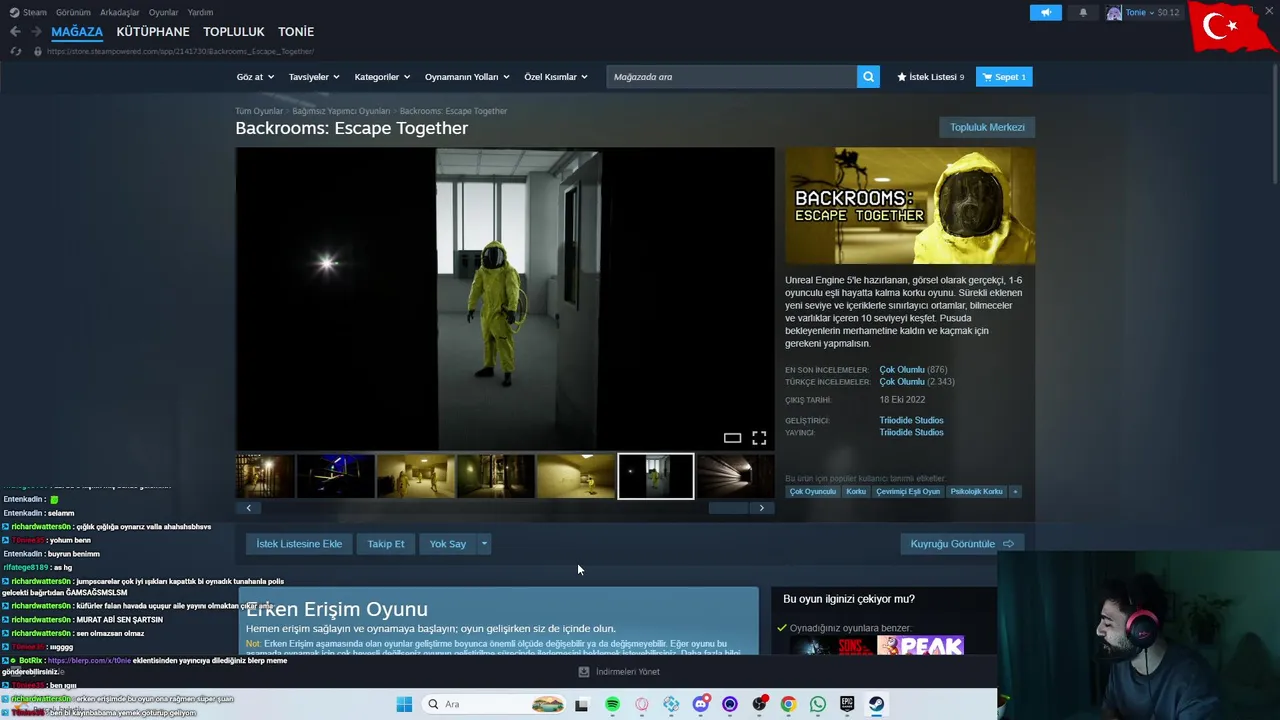This screenshot has height=720, width=1280.
Task: Open Epic Games Launcher from the taskbar
Action: 847,704
